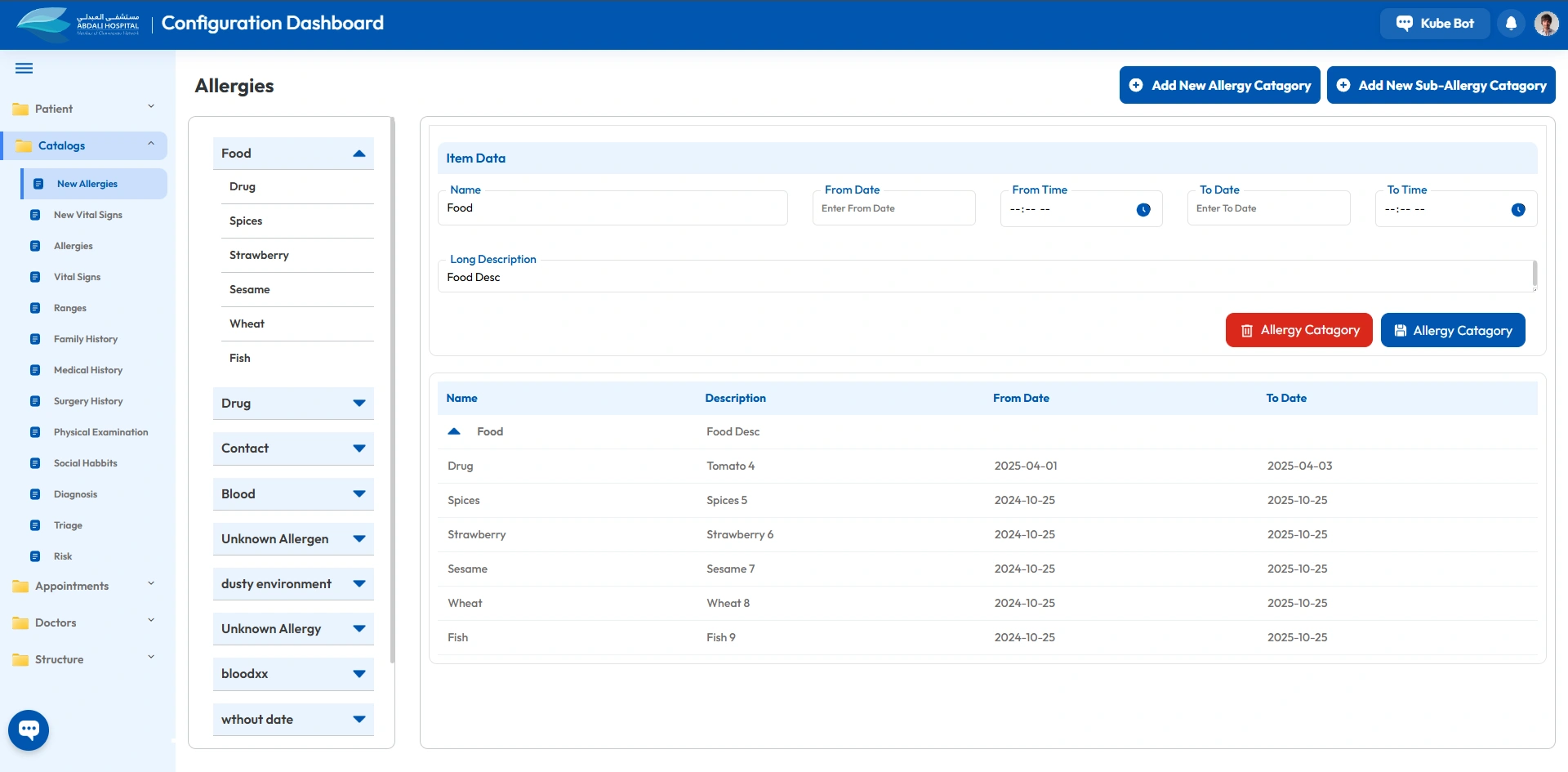Click the Enter From Date field
The height and width of the screenshot is (772, 1568).
point(893,209)
